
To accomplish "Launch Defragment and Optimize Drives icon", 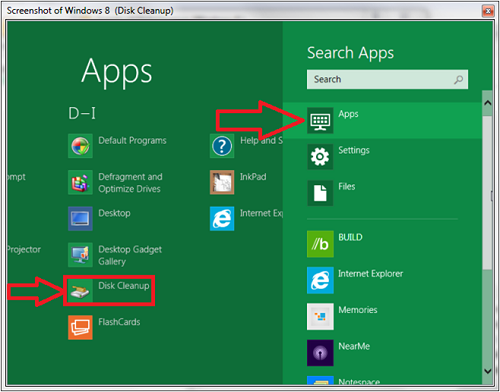I will (80, 182).
